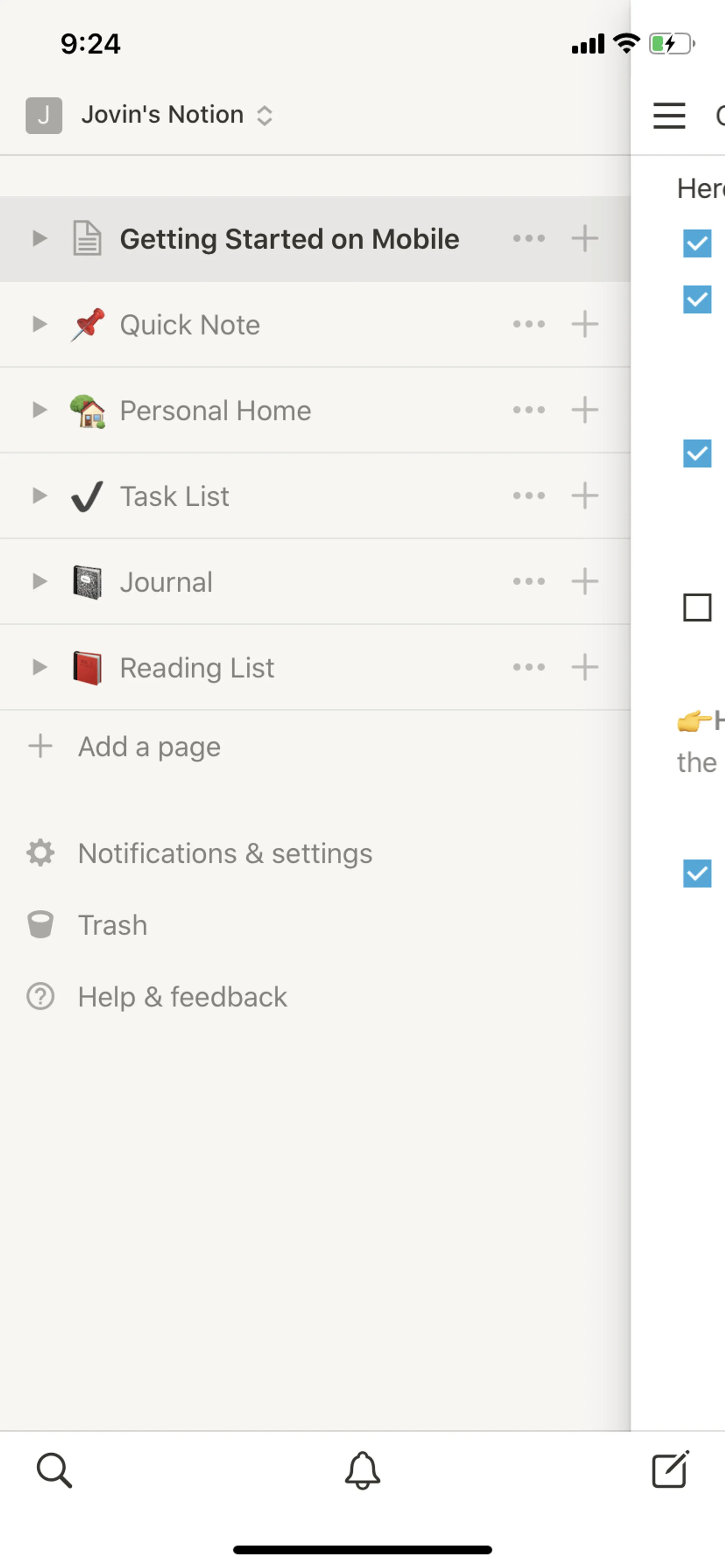Image resolution: width=725 pixels, height=1568 pixels.
Task: Open options dots for Reading List
Action: [529, 667]
